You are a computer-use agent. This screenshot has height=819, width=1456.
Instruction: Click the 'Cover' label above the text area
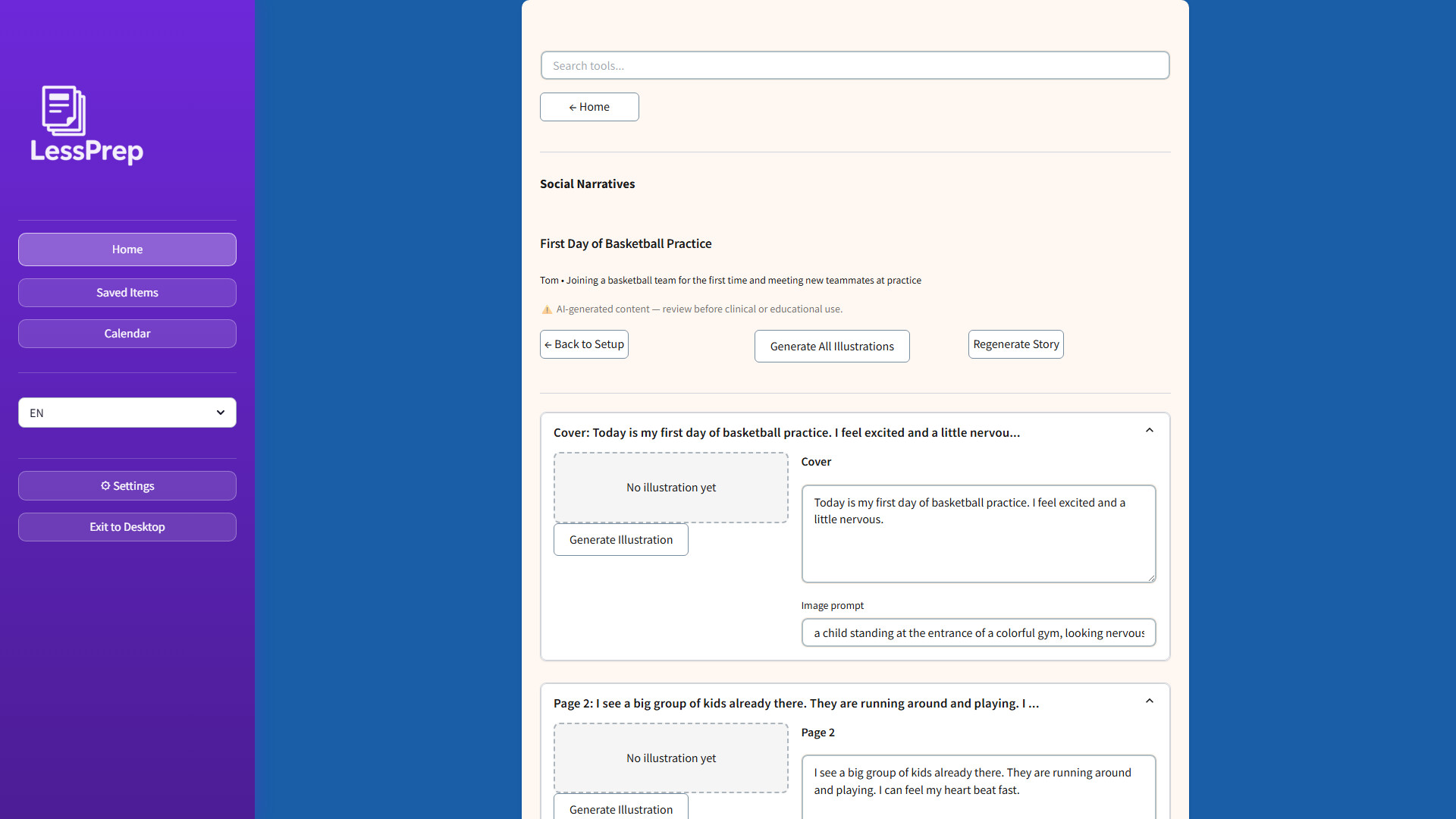[816, 461]
